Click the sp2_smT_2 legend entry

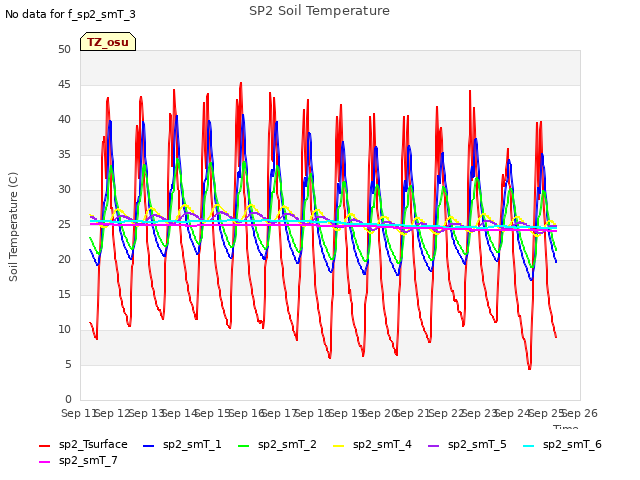pos(277,444)
